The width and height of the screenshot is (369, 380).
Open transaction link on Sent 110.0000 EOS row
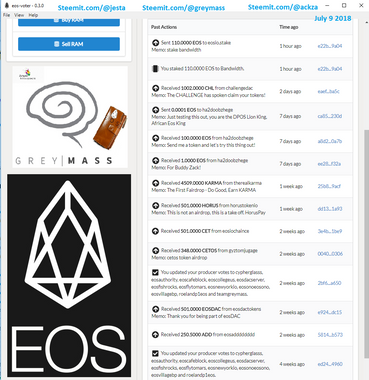330,46
